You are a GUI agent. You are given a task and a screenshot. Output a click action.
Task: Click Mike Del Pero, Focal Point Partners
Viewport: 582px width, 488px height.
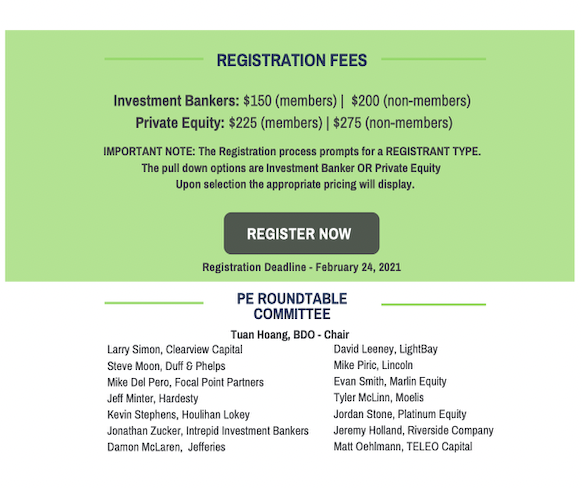[x=185, y=382]
